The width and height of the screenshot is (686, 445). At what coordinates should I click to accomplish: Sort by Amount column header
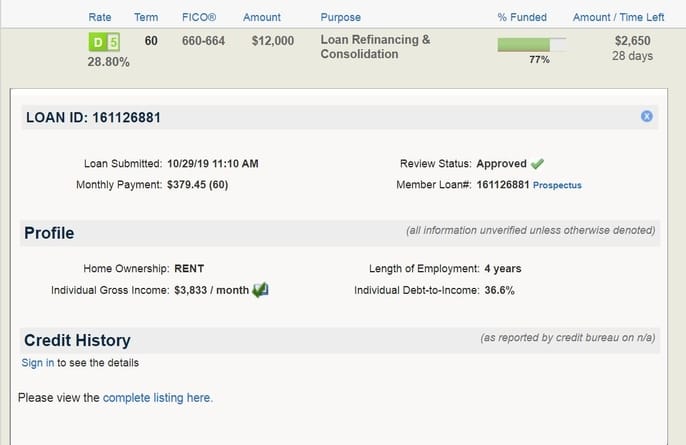262,17
